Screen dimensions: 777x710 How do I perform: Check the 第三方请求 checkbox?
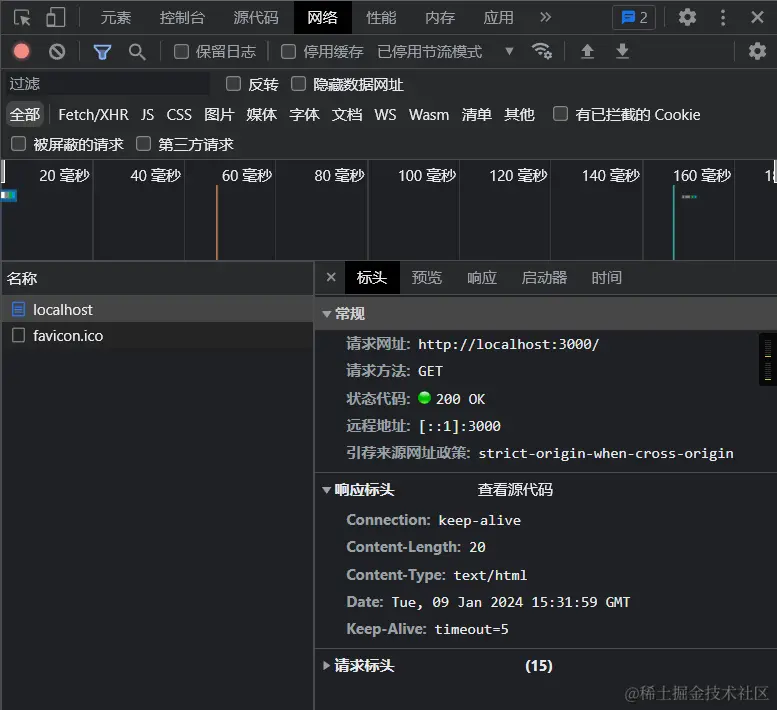tap(143, 144)
